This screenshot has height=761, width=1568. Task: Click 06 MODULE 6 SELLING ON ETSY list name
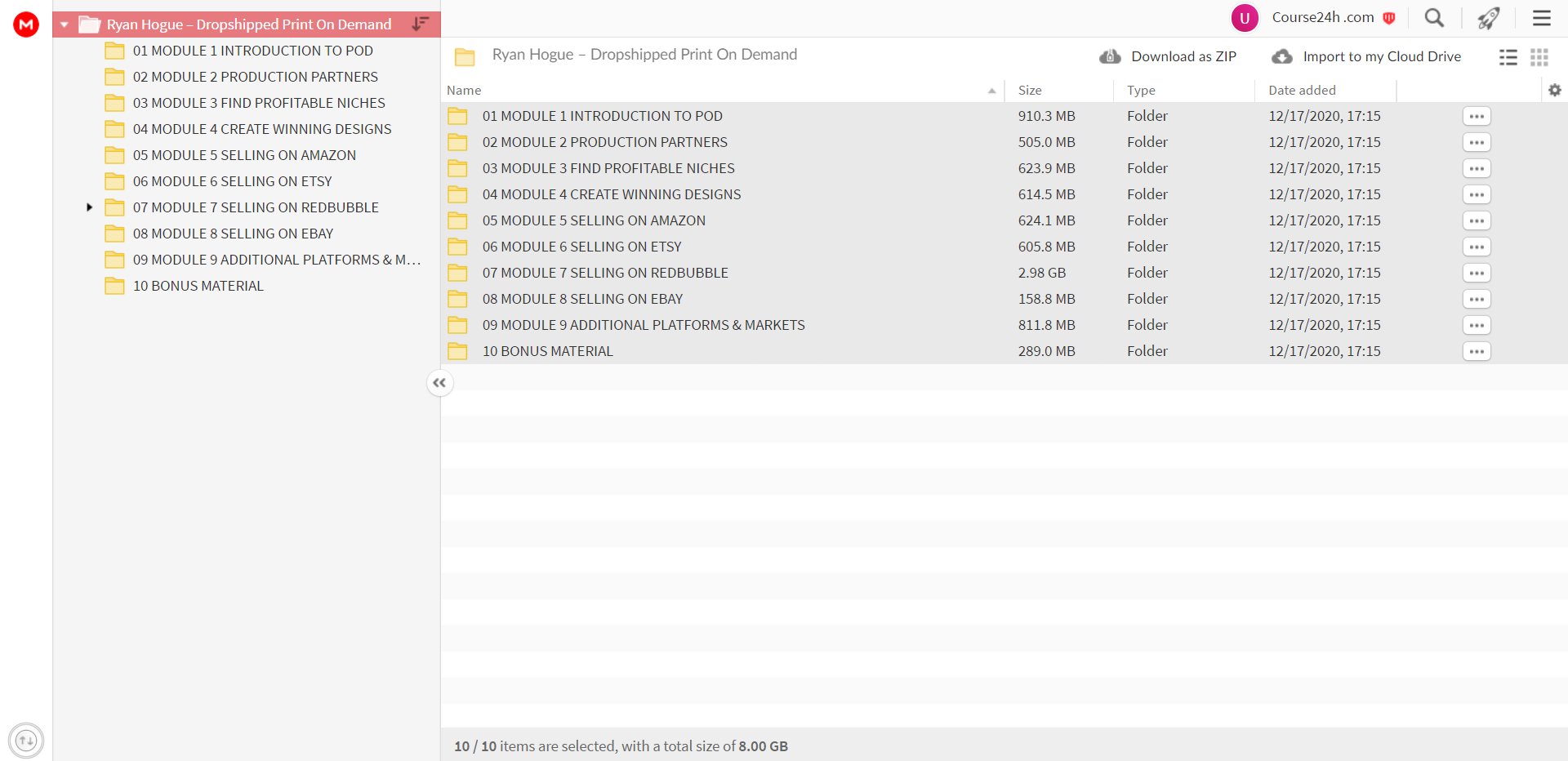pyautogui.click(x=582, y=247)
